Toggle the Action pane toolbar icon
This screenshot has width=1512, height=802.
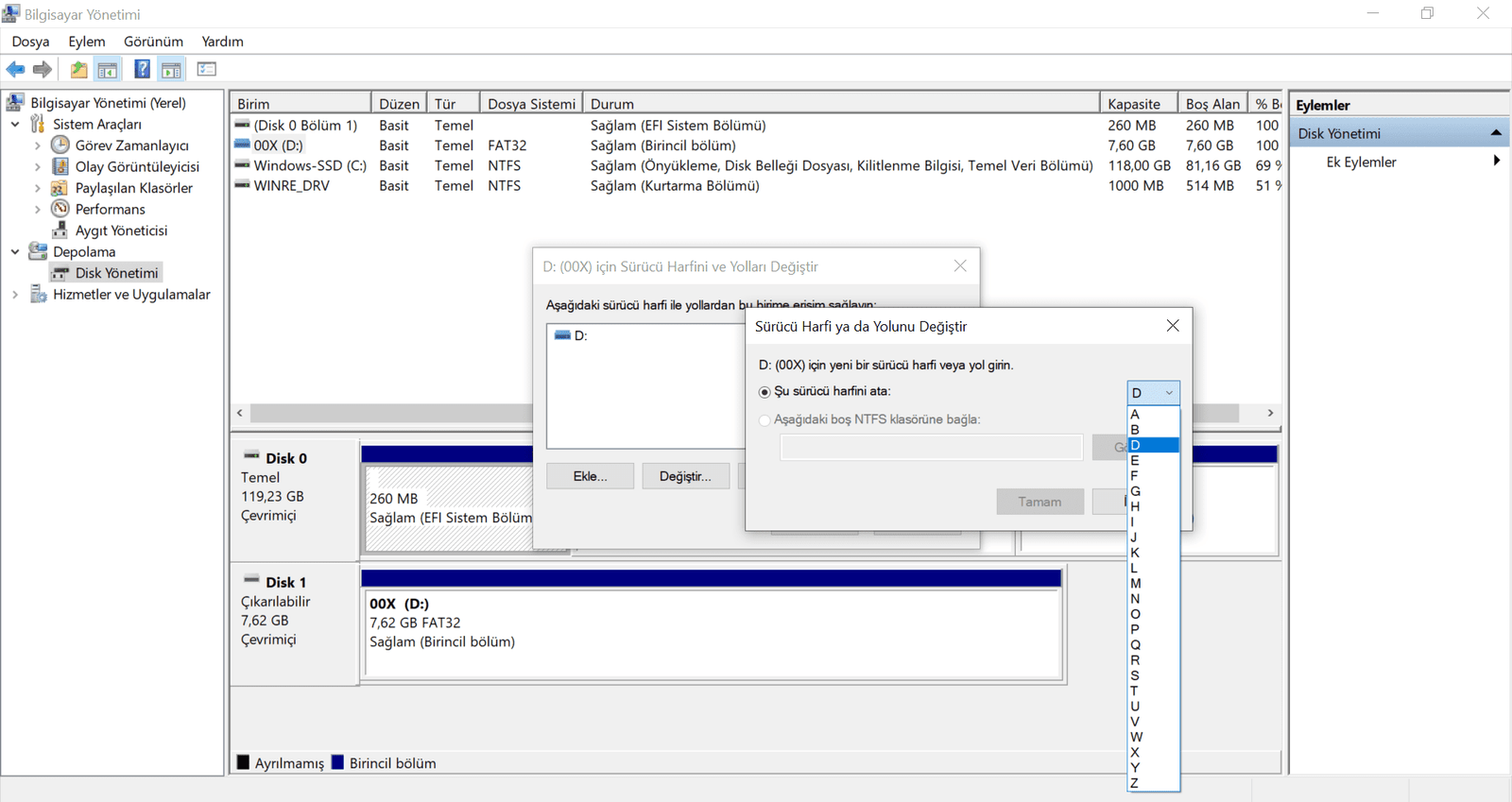171,69
